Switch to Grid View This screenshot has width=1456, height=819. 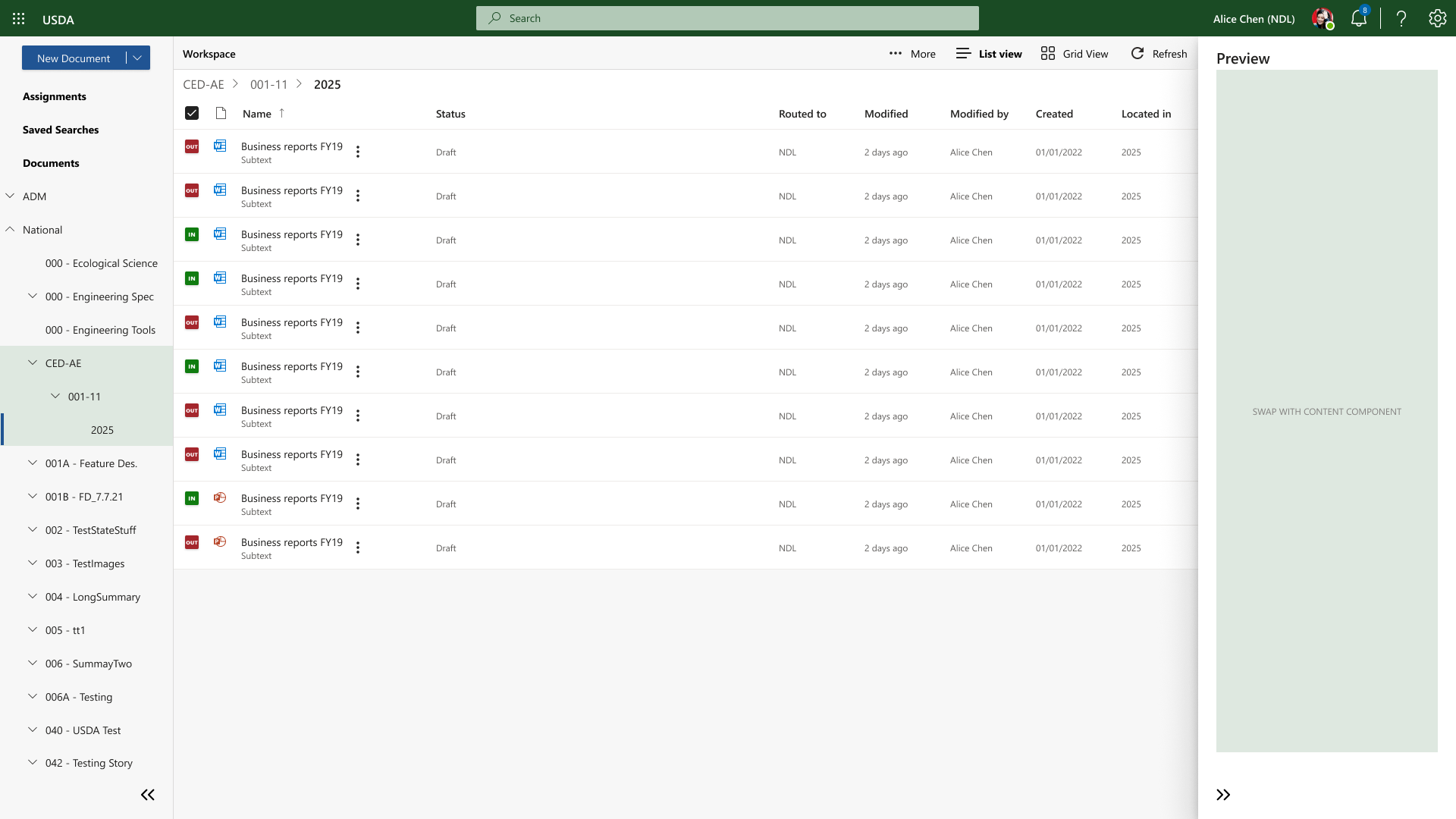point(1075,54)
